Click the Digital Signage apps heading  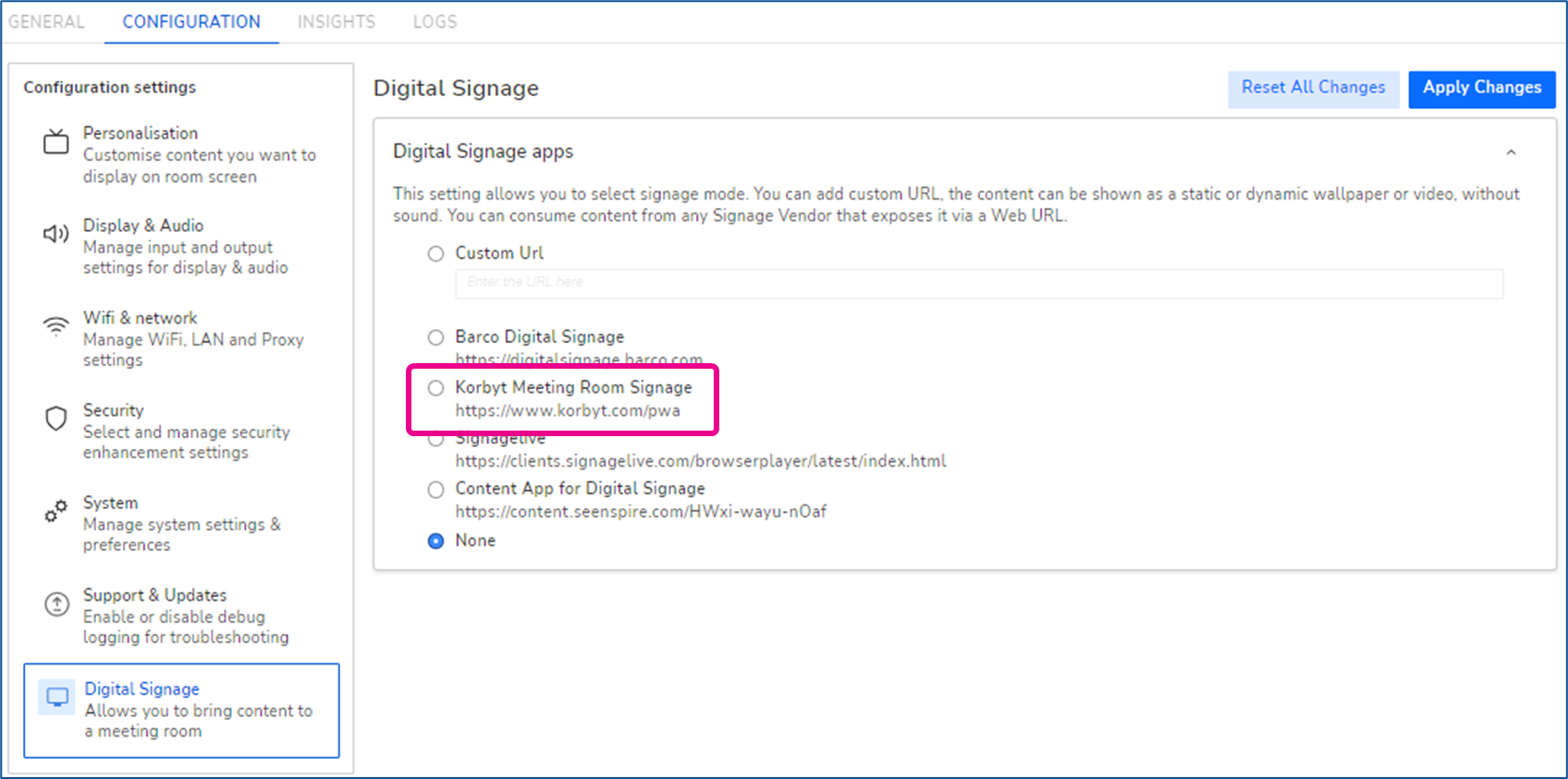pos(483,152)
